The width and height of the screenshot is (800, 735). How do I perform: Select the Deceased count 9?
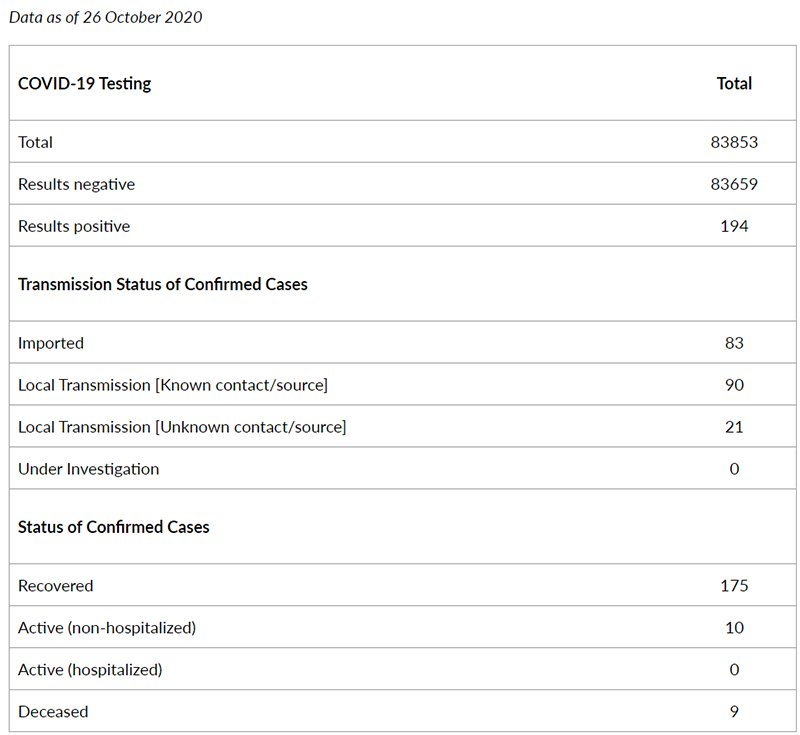[734, 712]
